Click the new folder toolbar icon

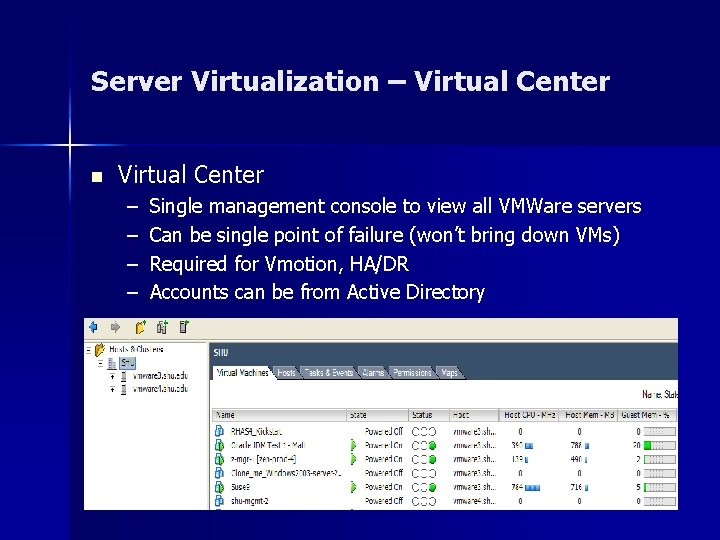pos(141,327)
